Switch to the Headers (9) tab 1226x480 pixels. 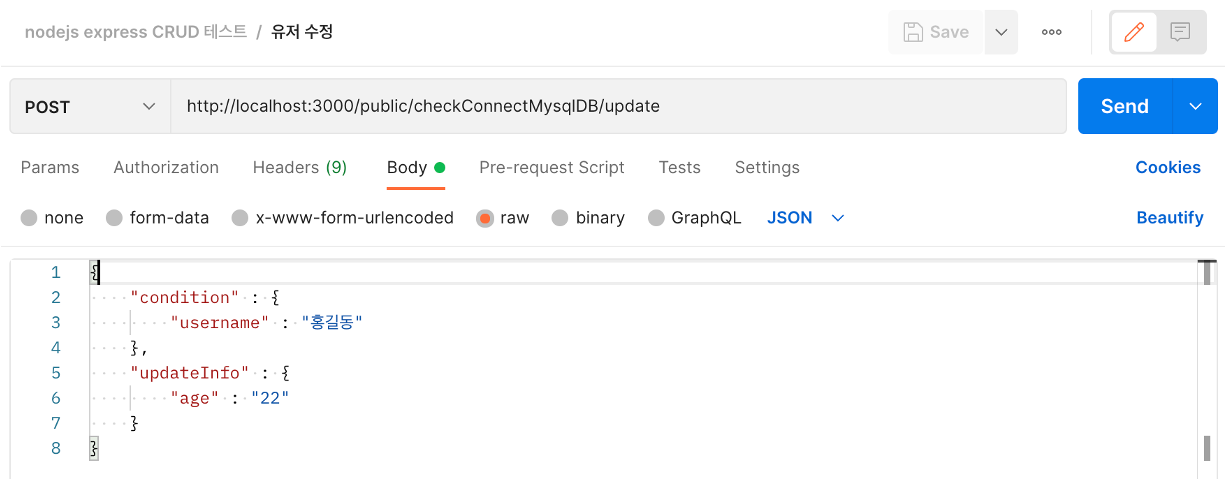pyautogui.click(x=300, y=168)
